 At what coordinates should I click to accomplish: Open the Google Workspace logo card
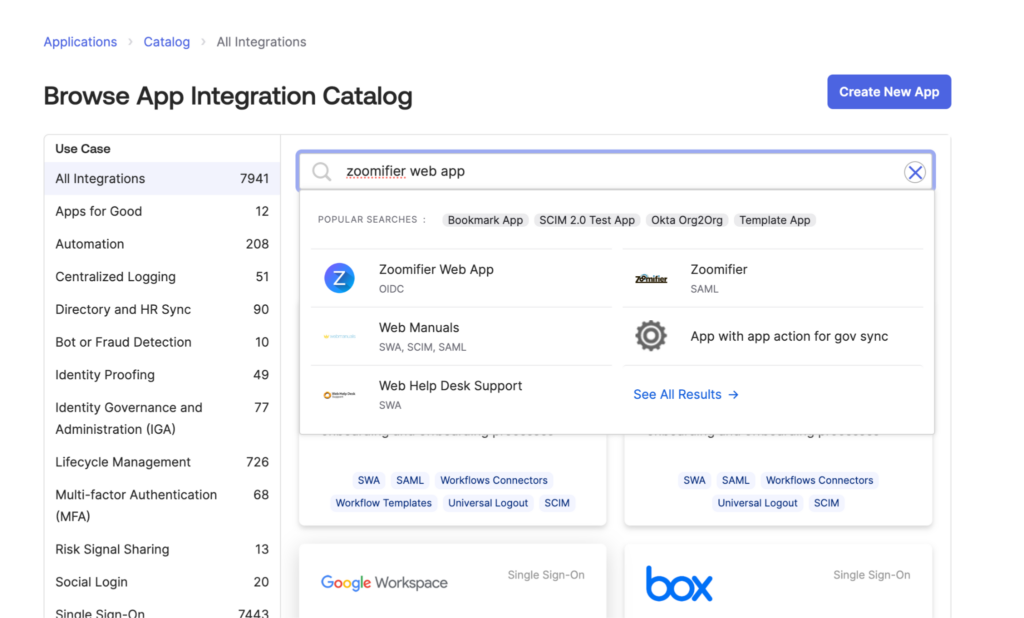coord(384,582)
